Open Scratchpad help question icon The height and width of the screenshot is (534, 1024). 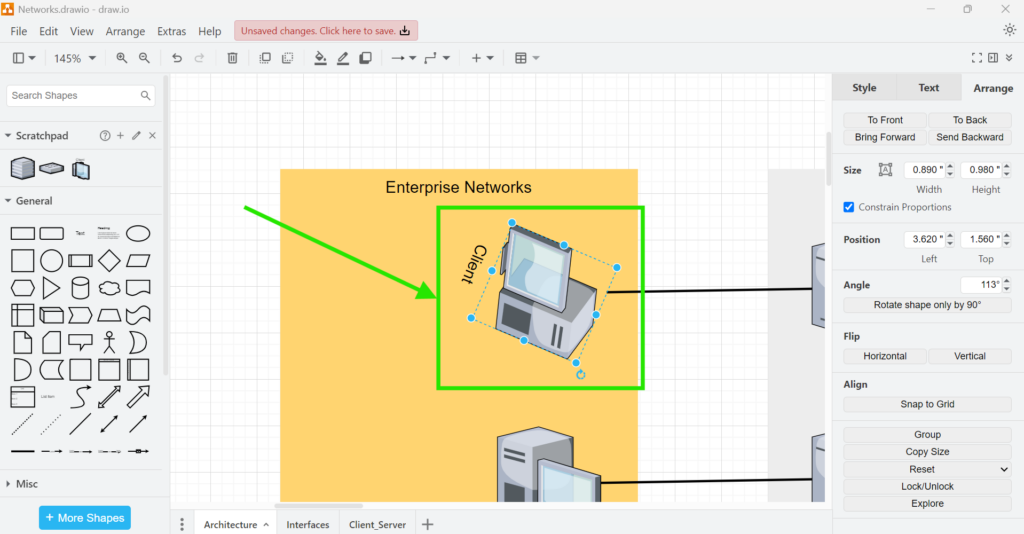tap(104, 136)
